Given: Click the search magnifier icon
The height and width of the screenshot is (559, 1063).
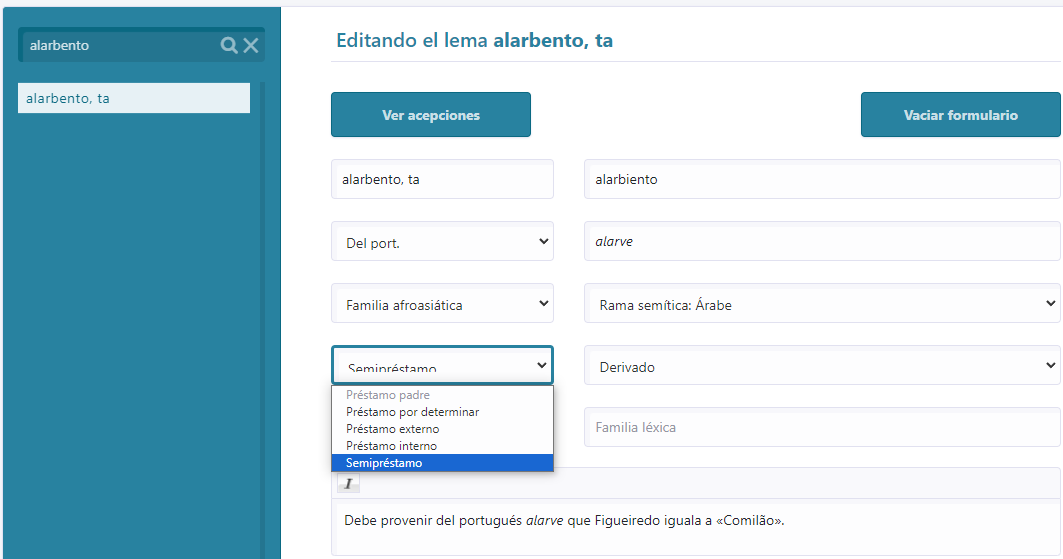Looking at the screenshot, I should [x=229, y=45].
